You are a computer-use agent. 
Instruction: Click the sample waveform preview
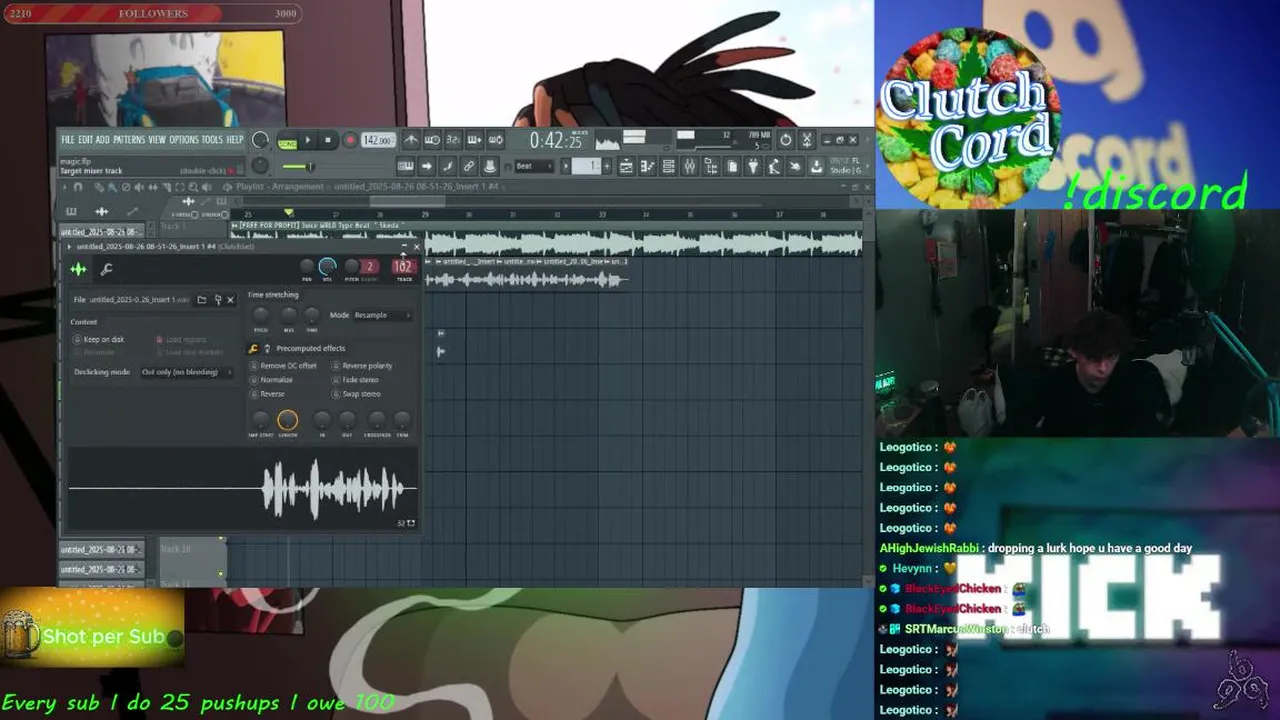[242, 488]
